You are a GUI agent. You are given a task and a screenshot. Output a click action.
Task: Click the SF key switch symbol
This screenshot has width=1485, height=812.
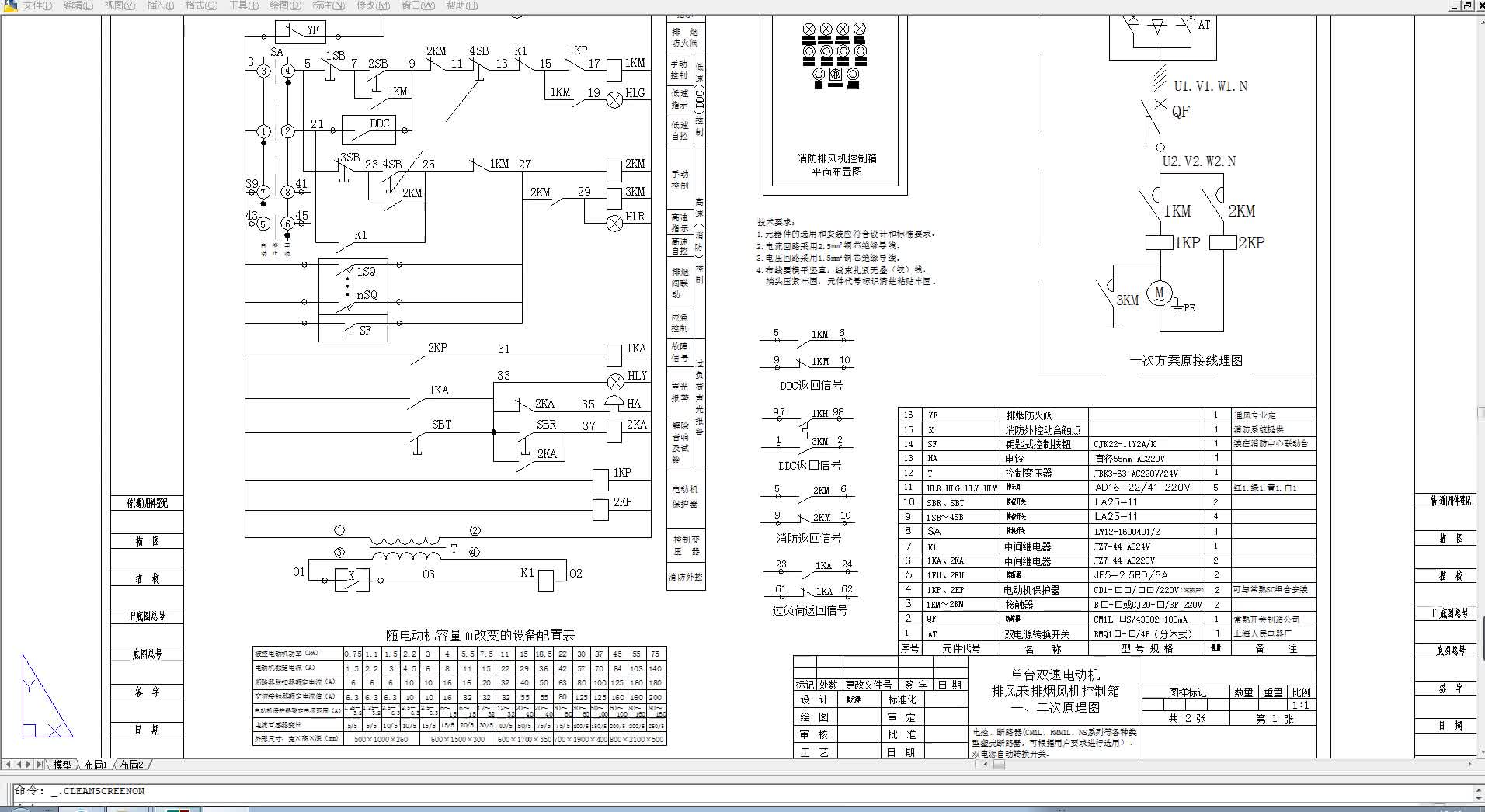tap(354, 329)
